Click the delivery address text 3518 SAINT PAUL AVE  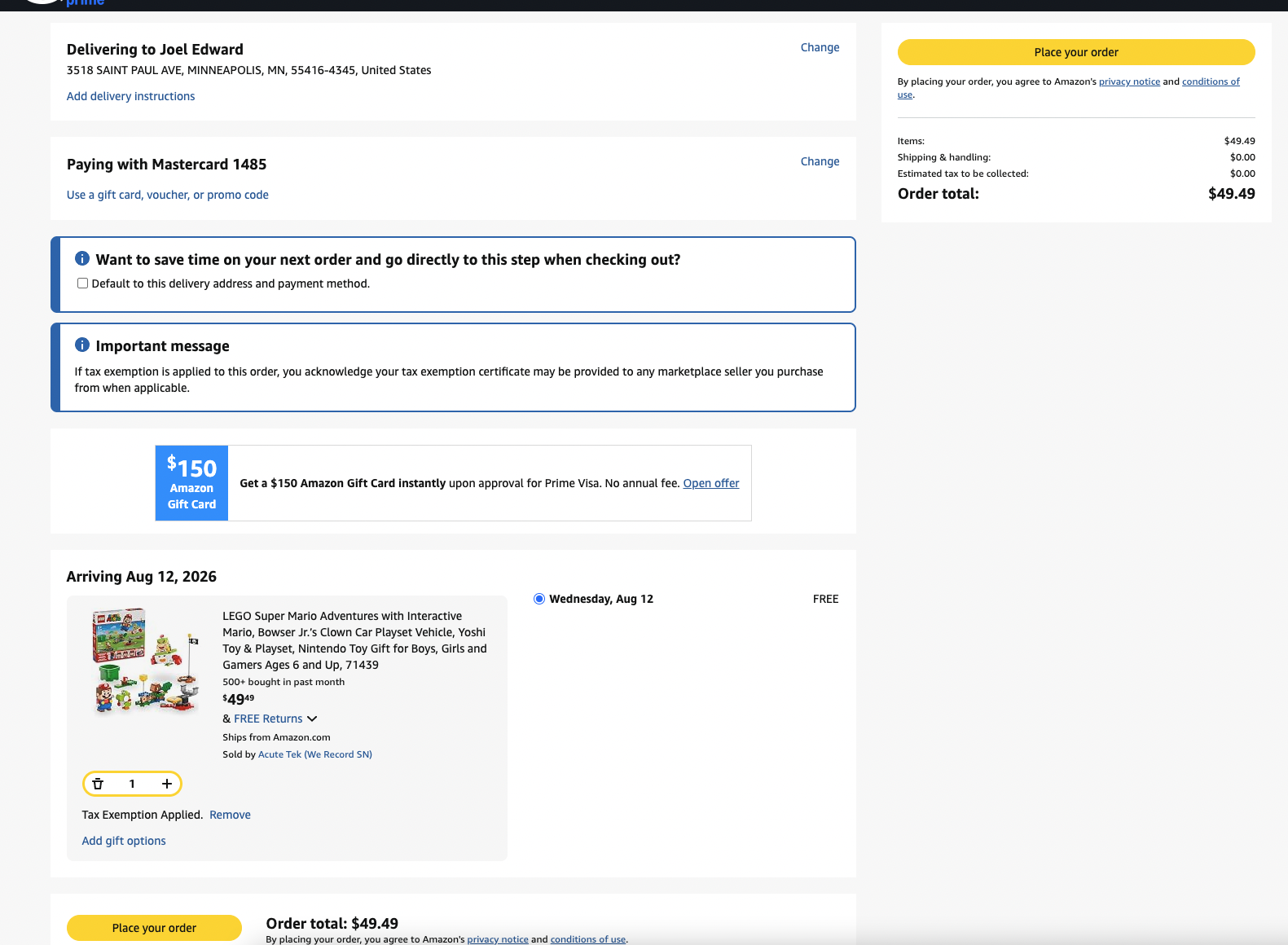[248, 70]
